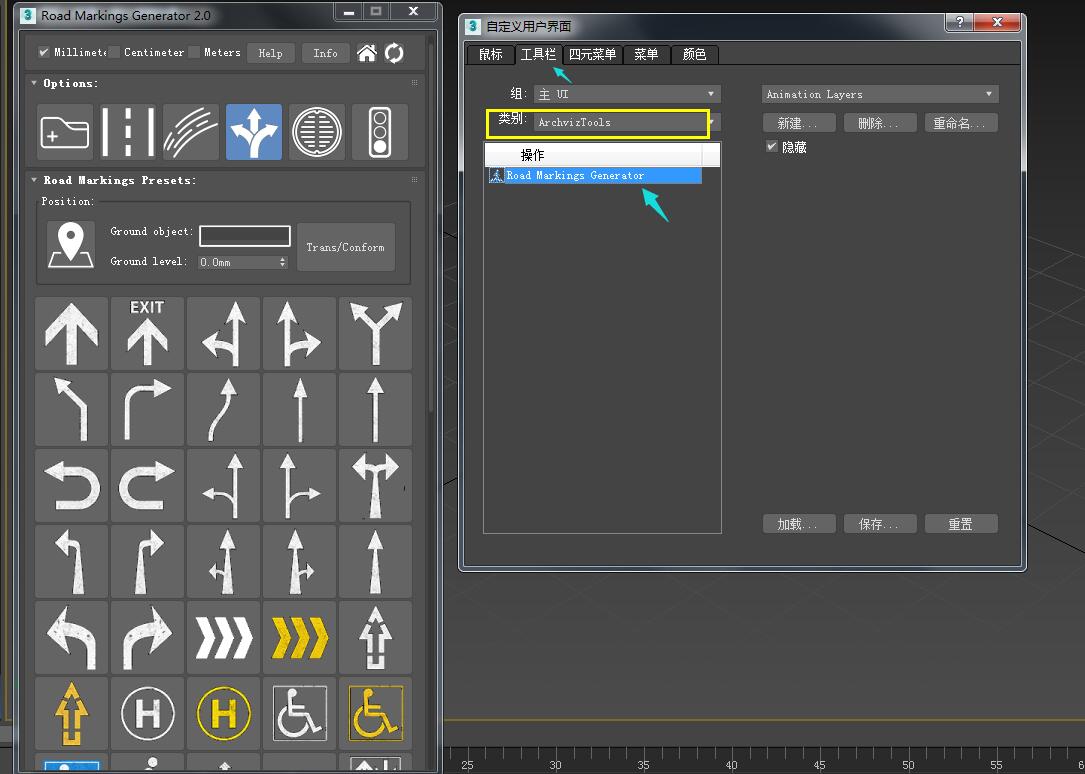Pick the ground position marker icon
Screen dimensions: 1085x774
[x=71, y=246]
